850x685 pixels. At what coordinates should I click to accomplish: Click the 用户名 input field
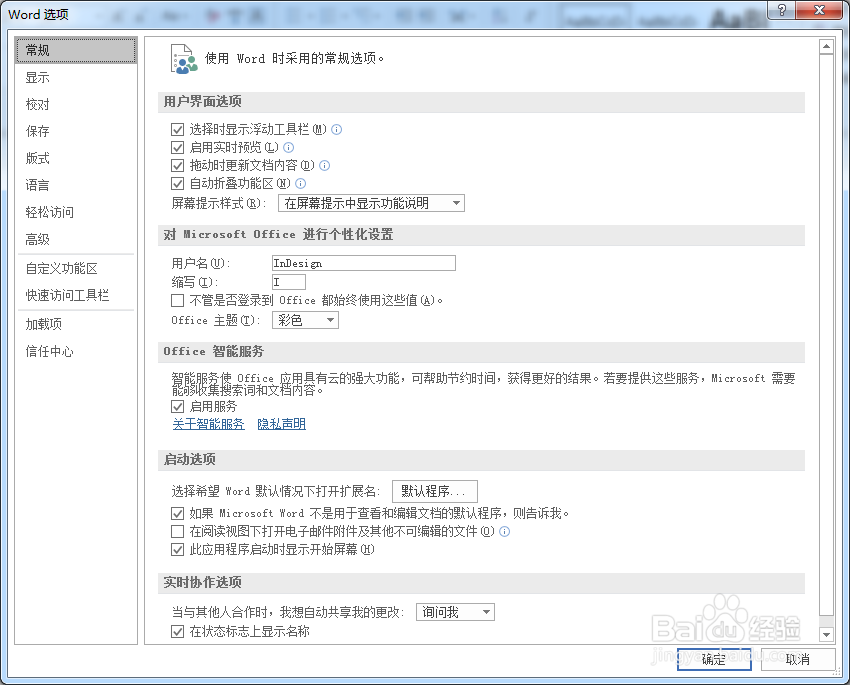pyautogui.click(x=364, y=263)
